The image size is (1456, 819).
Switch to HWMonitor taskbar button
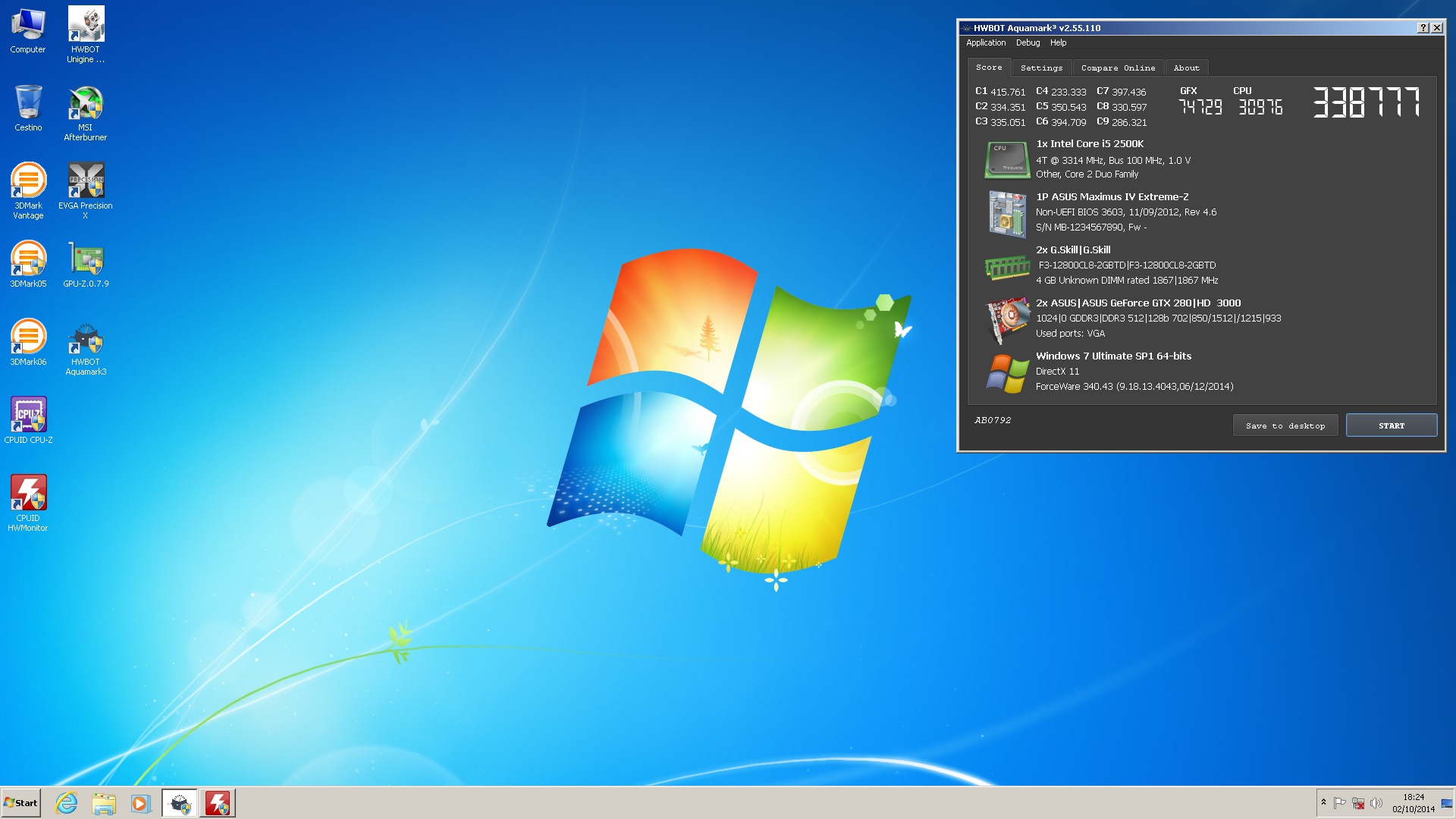[218, 803]
